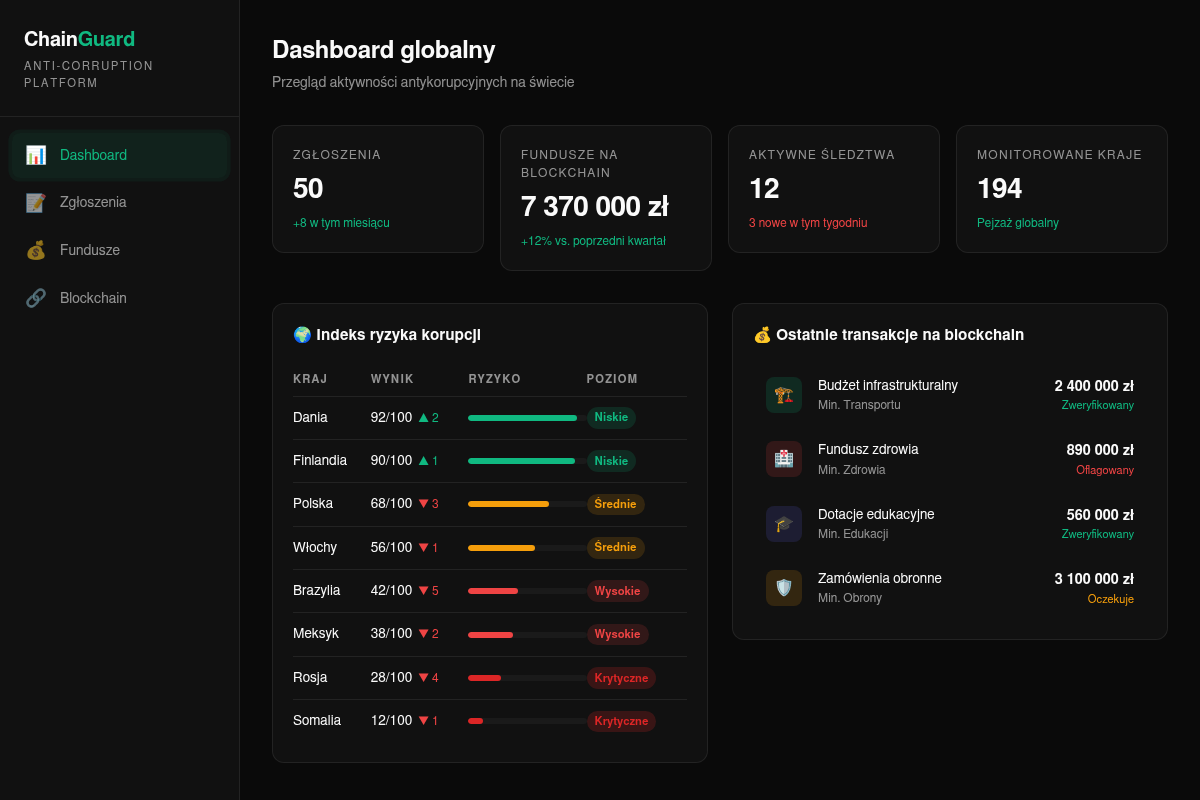Click the construction icon for Budżet infrastrukturalny
The height and width of the screenshot is (800, 1200).
pyautogui.click(x=784, y=395)
